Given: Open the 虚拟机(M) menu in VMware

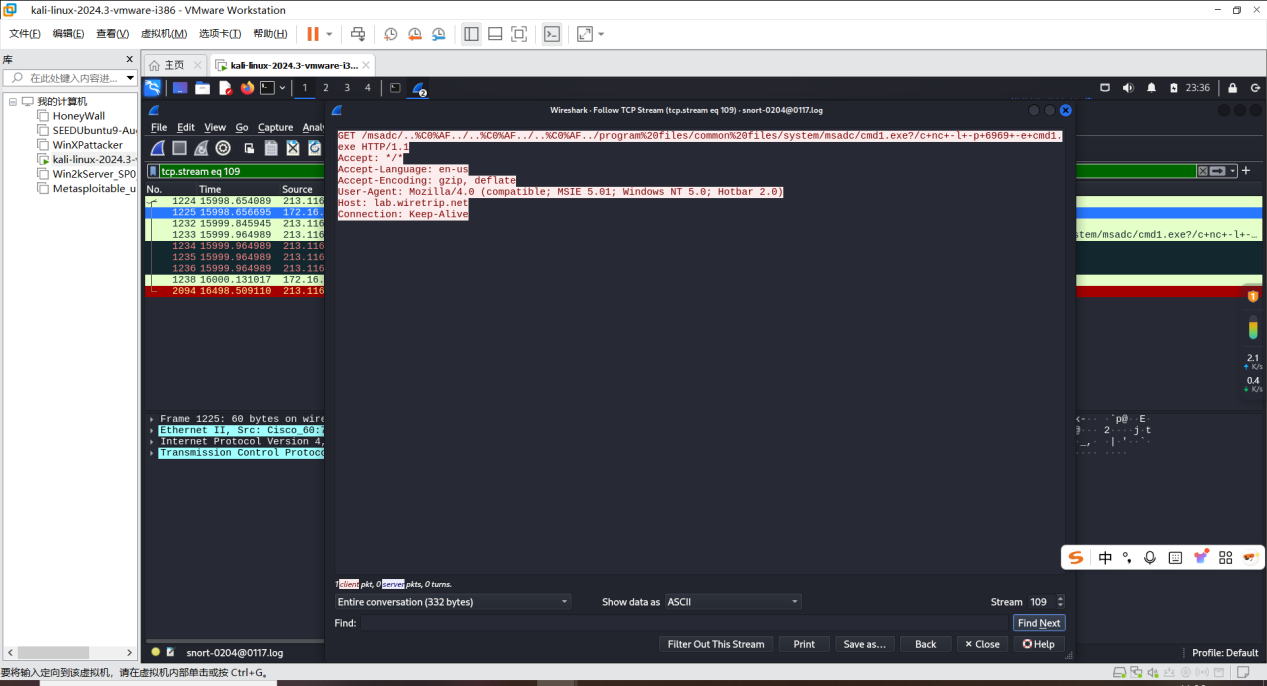Looking at the screenshot, I should [163, 34].
